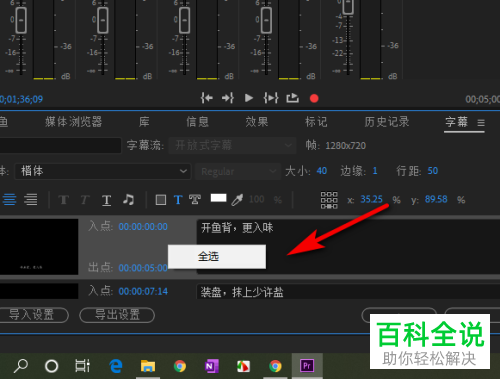Click the Go to In point transport icon
This screenshot has width=500, height=379.
pos(207,98)
